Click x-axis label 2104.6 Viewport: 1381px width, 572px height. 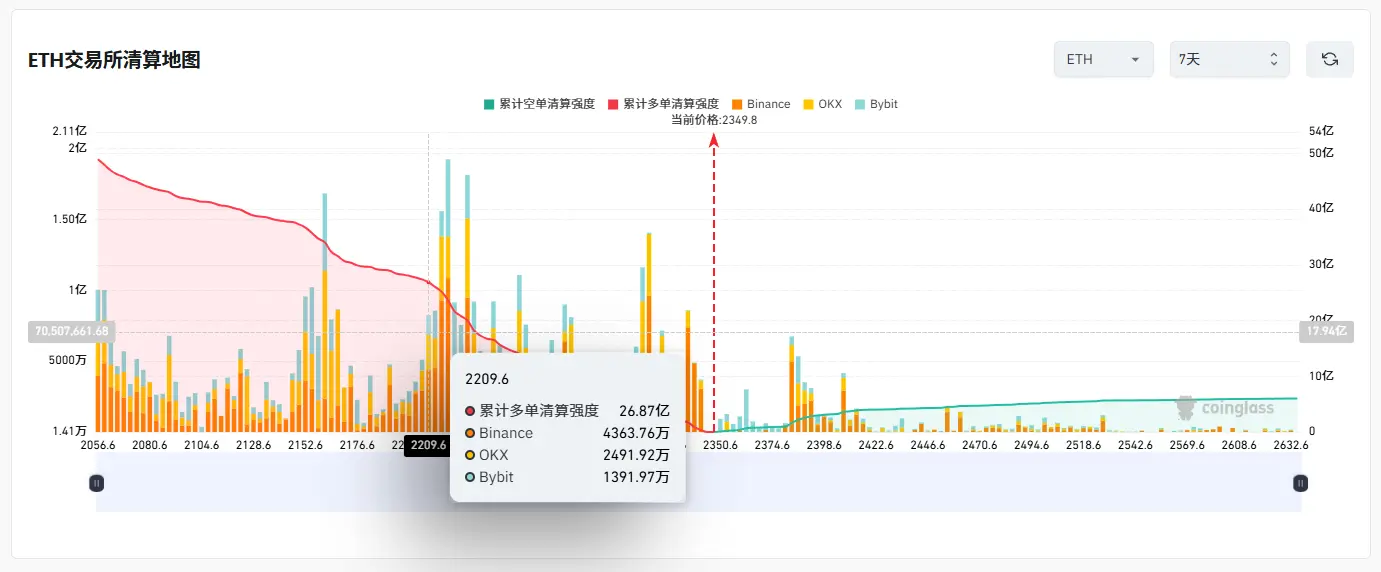tap(201, 446)
